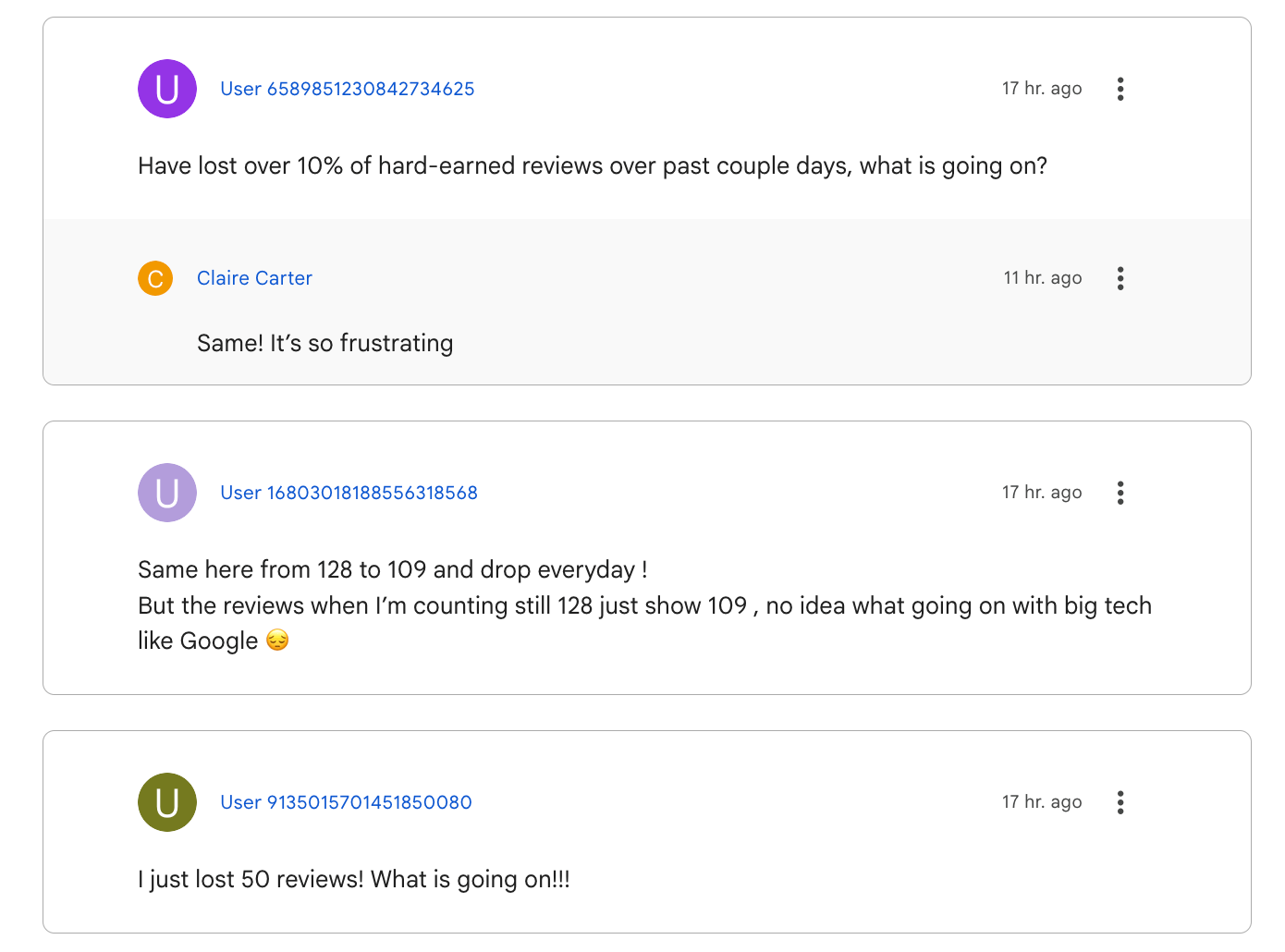Click the '17 hr. ago' timestamp on first post
Image resolution: width=1285 pixels, height=952 pixels.
tap(1042, 89)
